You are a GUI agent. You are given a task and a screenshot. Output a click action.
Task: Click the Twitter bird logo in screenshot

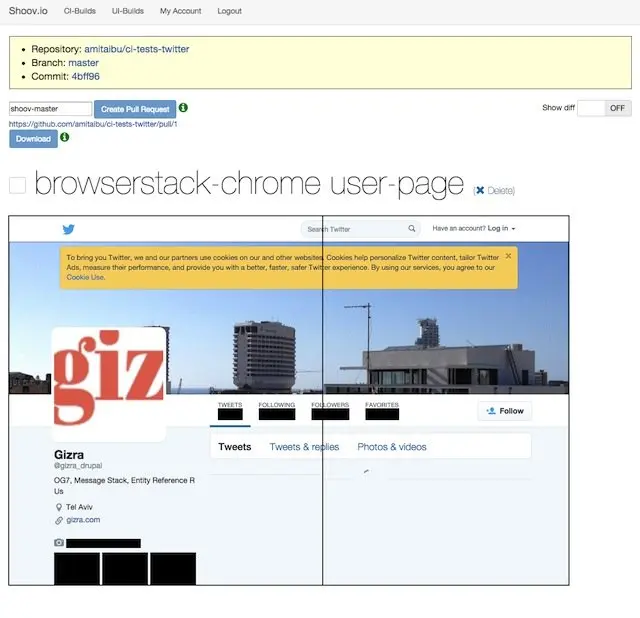point(69,229)
